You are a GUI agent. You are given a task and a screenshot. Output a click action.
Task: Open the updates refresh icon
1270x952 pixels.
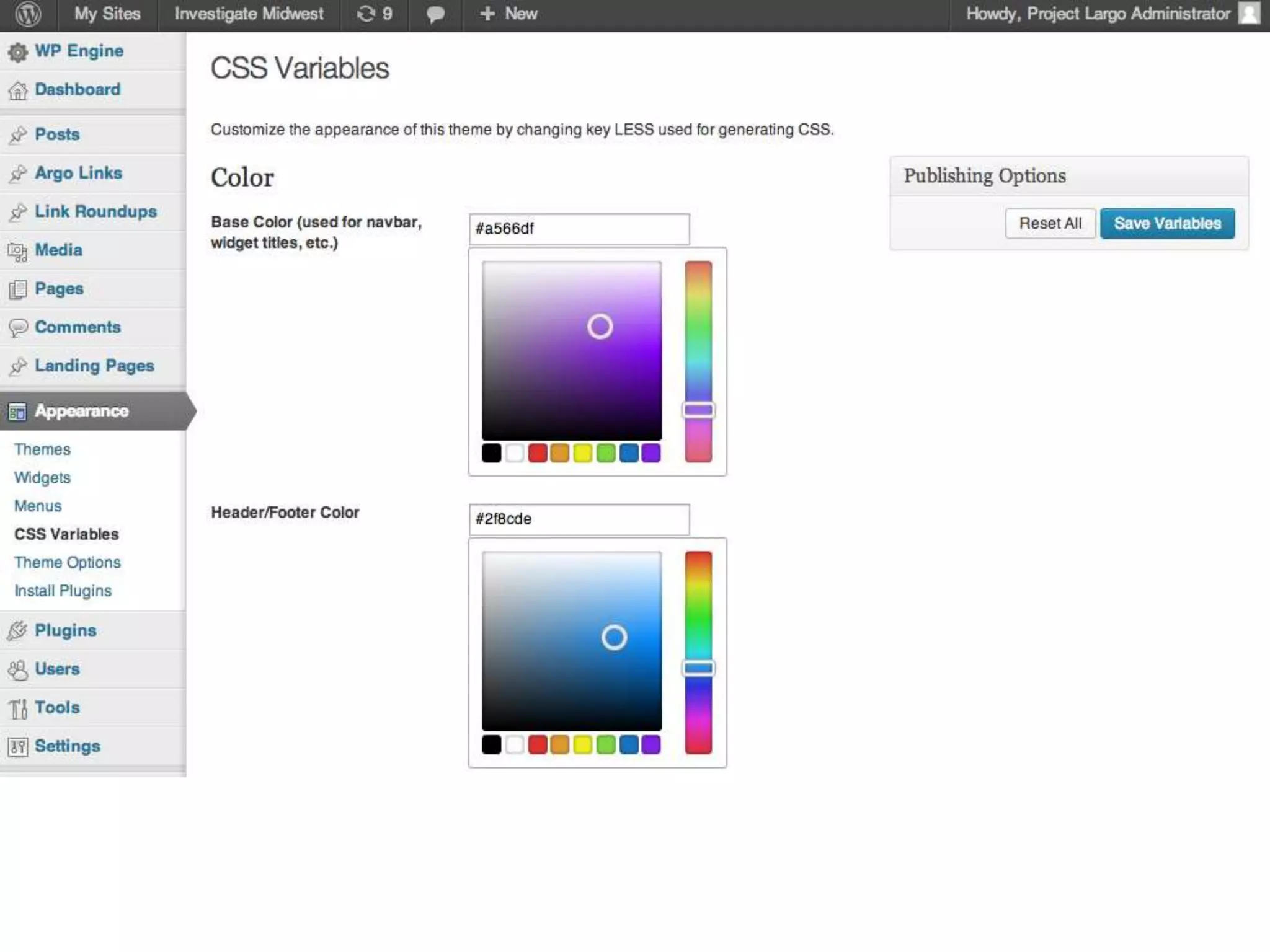point(366,14)
